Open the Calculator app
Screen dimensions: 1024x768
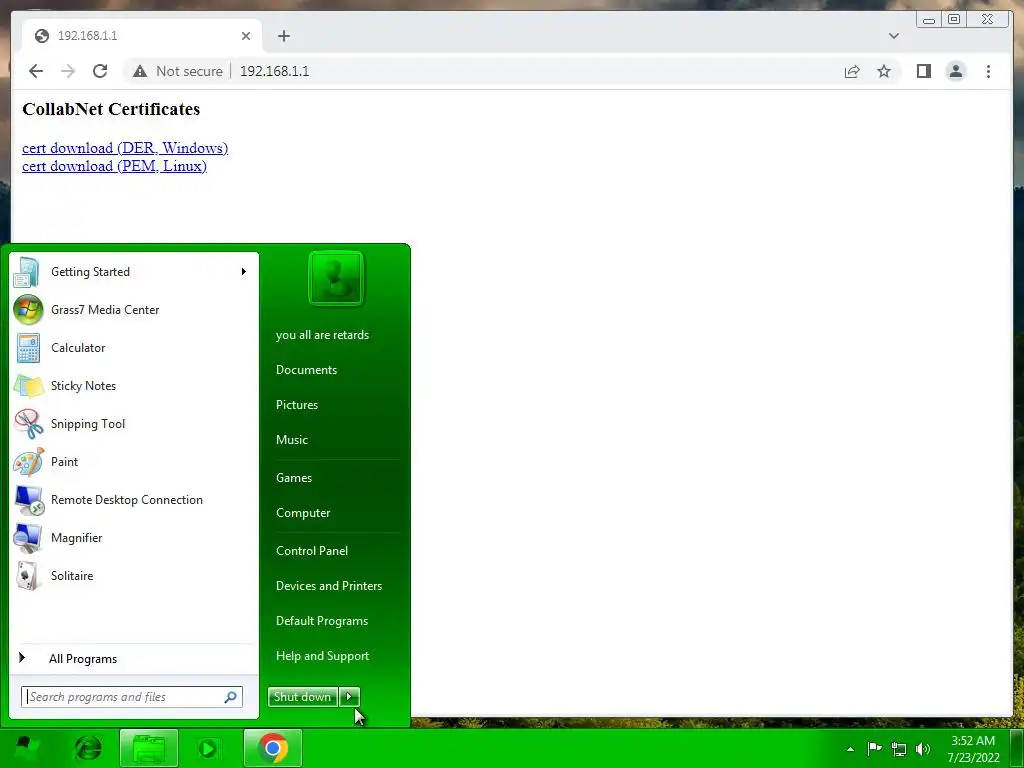point(133,347)
